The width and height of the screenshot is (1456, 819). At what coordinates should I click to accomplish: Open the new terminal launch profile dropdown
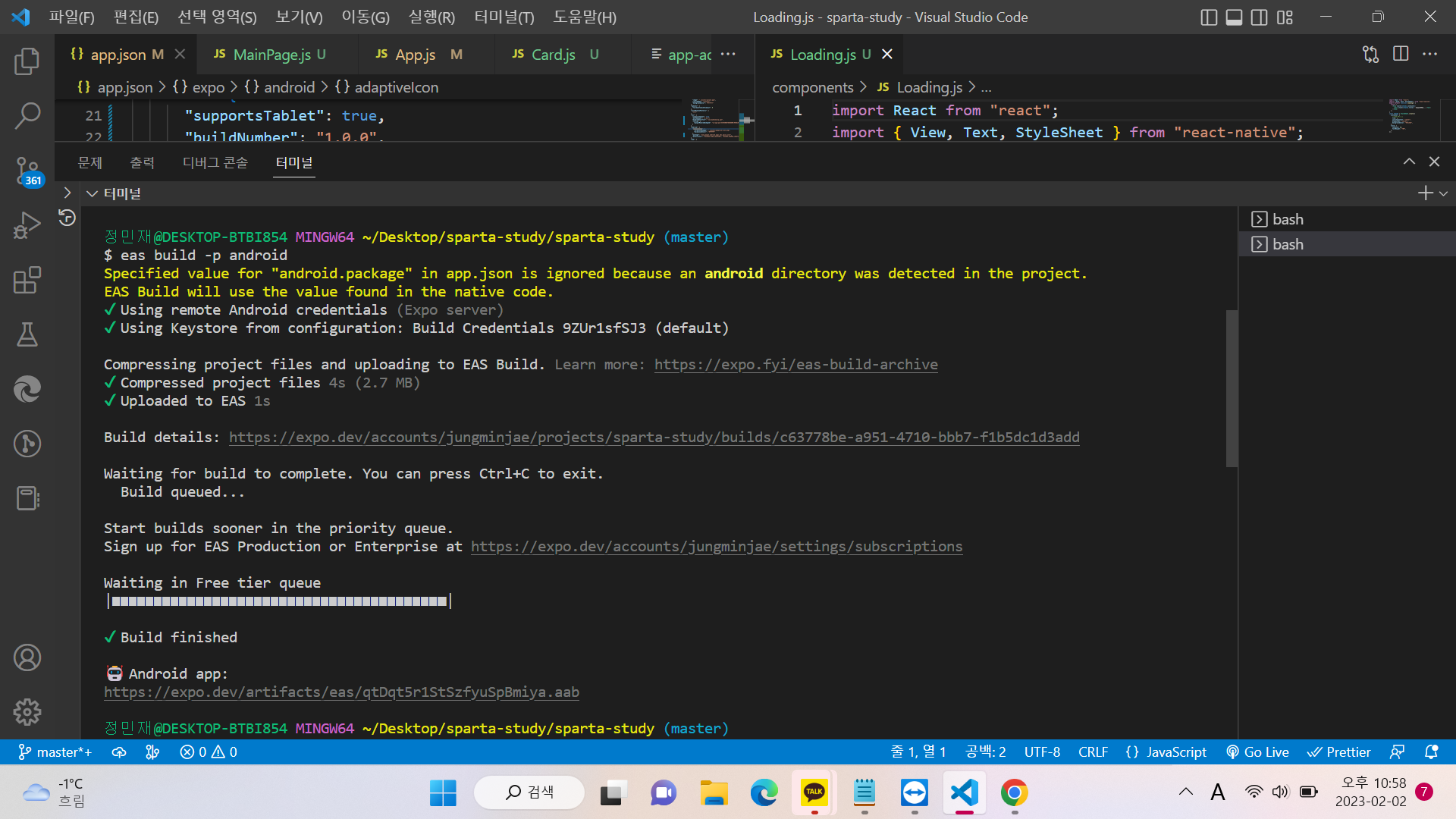(x=1444, y=193)
